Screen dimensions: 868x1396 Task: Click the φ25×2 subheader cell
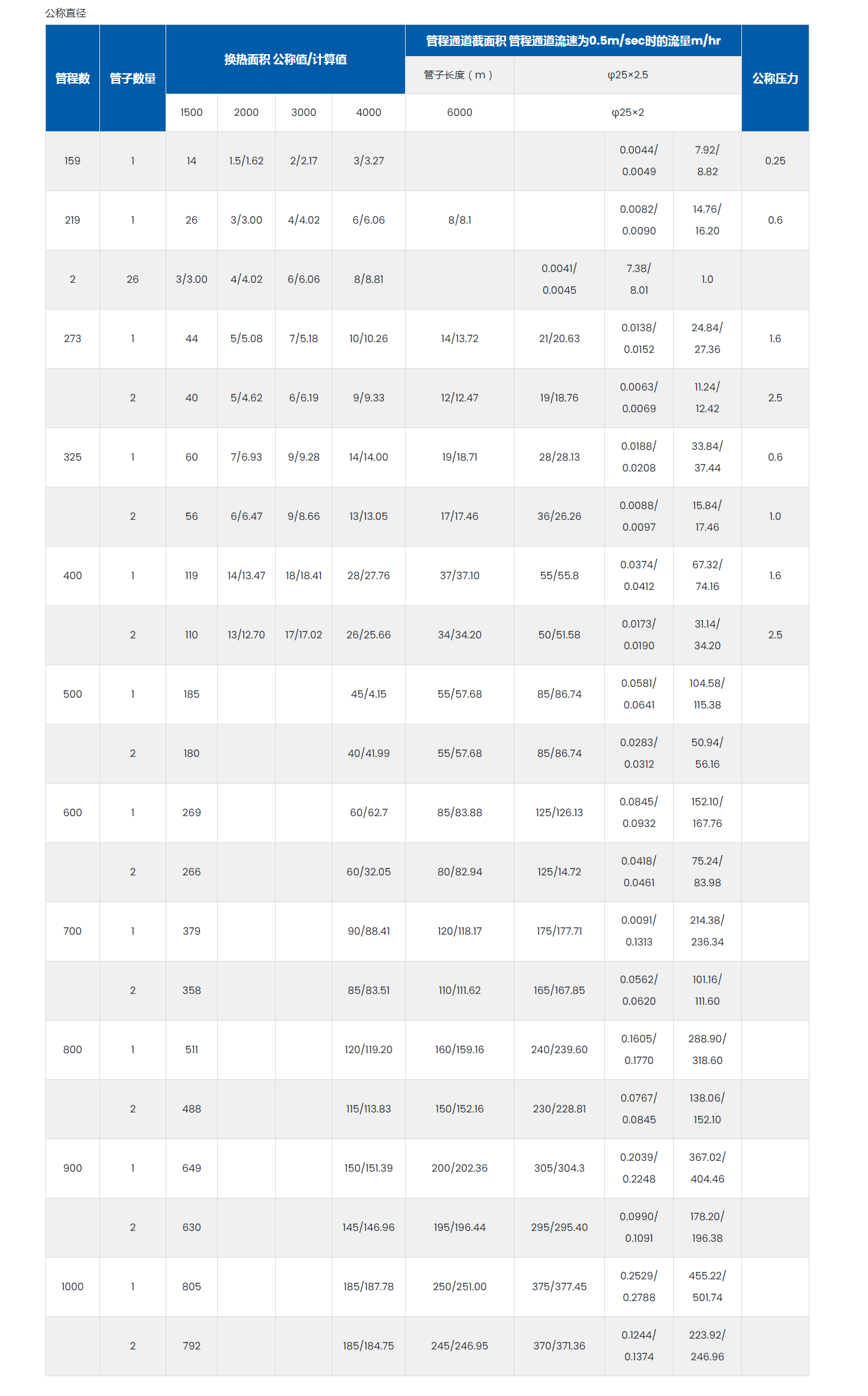627,113
